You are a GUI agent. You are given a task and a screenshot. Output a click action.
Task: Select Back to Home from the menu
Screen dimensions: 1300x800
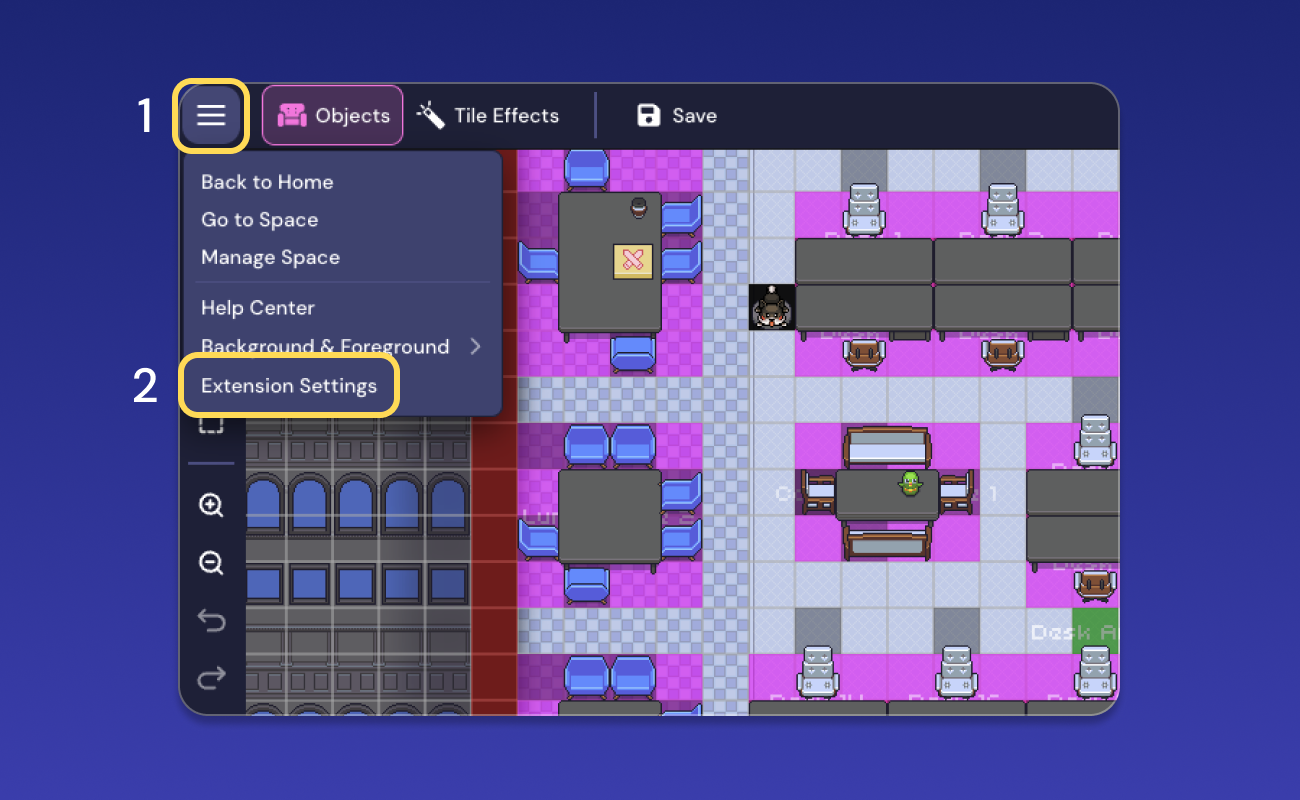[267, 182]
